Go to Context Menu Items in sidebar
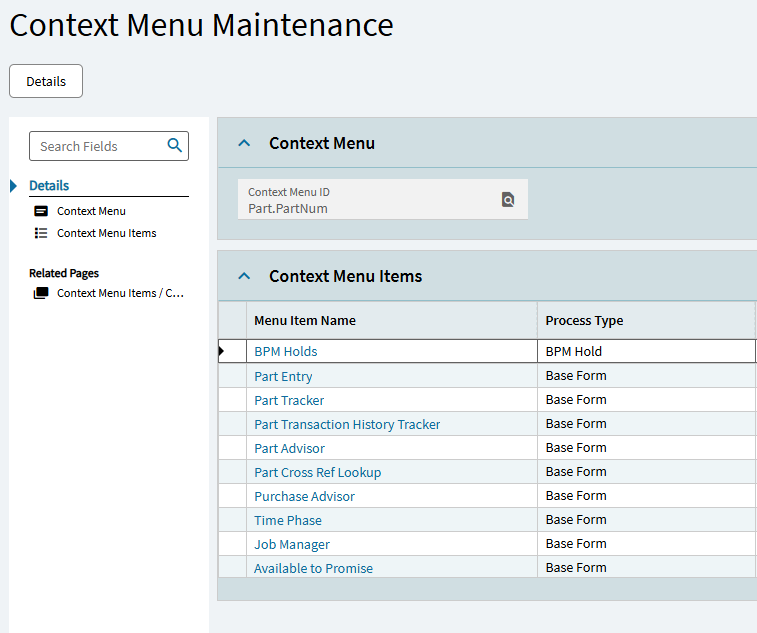 coord(107,233)
